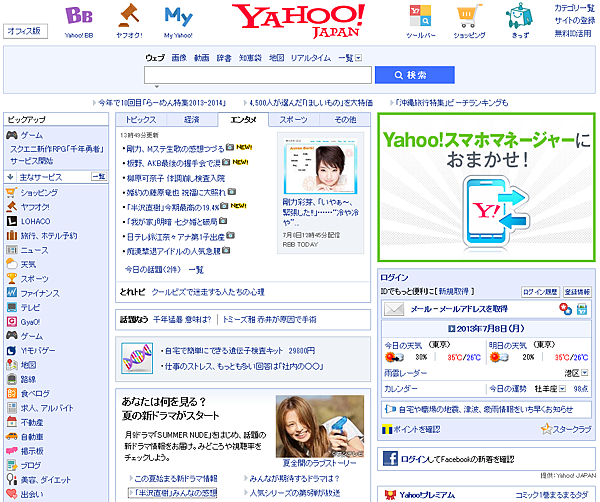The image size is (600, 502).
Task: Select 動画 search type
Action: [x=201, y=58]
